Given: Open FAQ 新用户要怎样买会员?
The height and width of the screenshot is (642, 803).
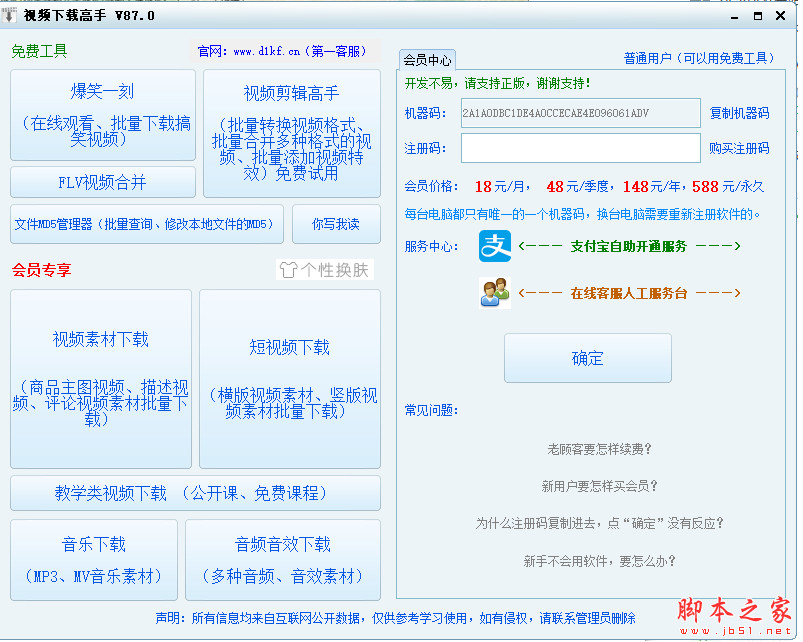Looking at the screenshot, I should click(599, 486).
